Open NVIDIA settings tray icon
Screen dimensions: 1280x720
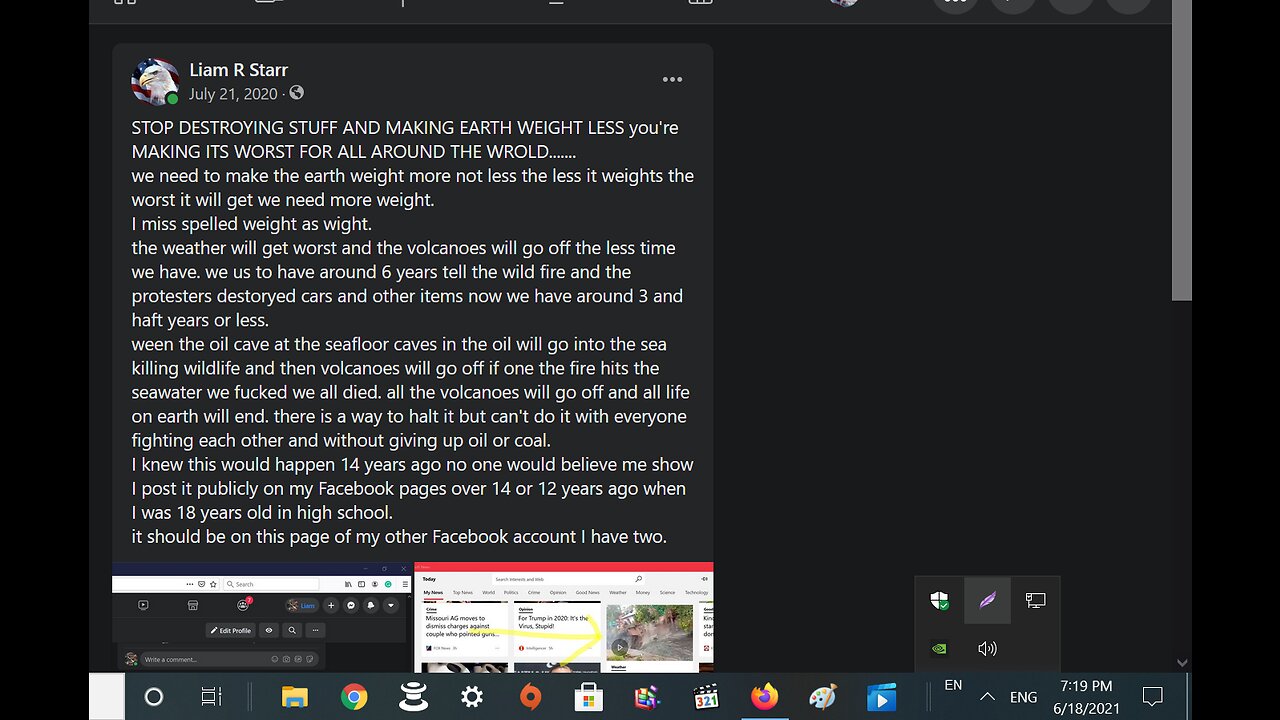(x=939, y=648)
